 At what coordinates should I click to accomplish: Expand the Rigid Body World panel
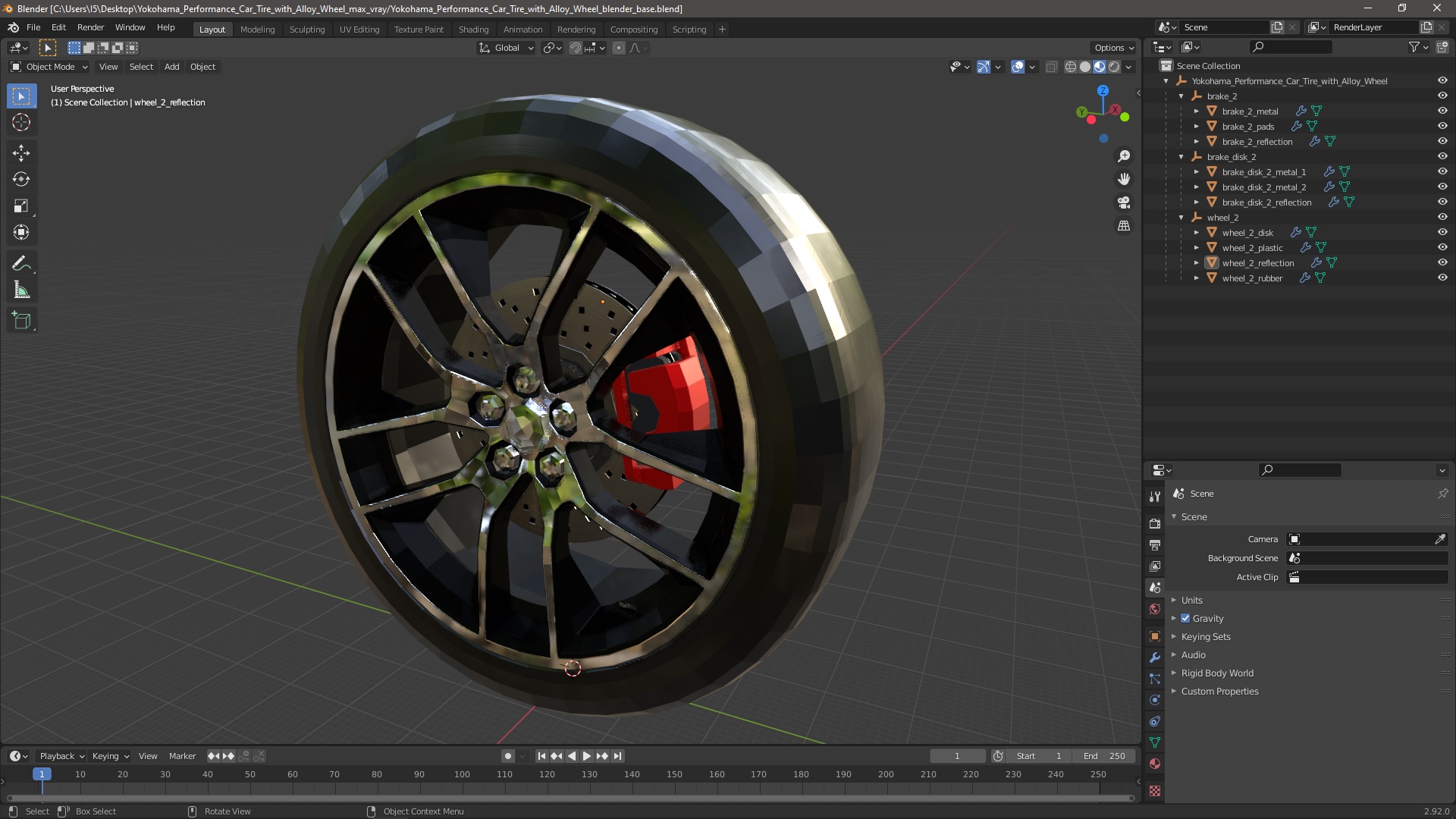[1216, 673]
